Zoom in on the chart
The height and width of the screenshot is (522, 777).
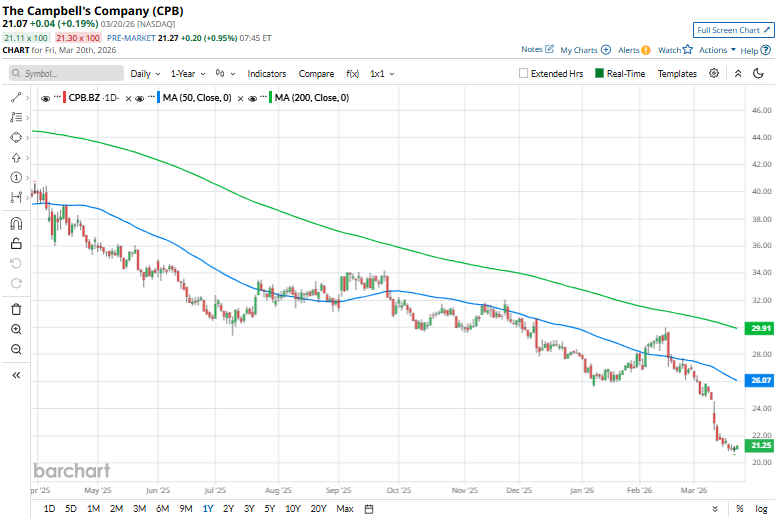tap(16, 329)
